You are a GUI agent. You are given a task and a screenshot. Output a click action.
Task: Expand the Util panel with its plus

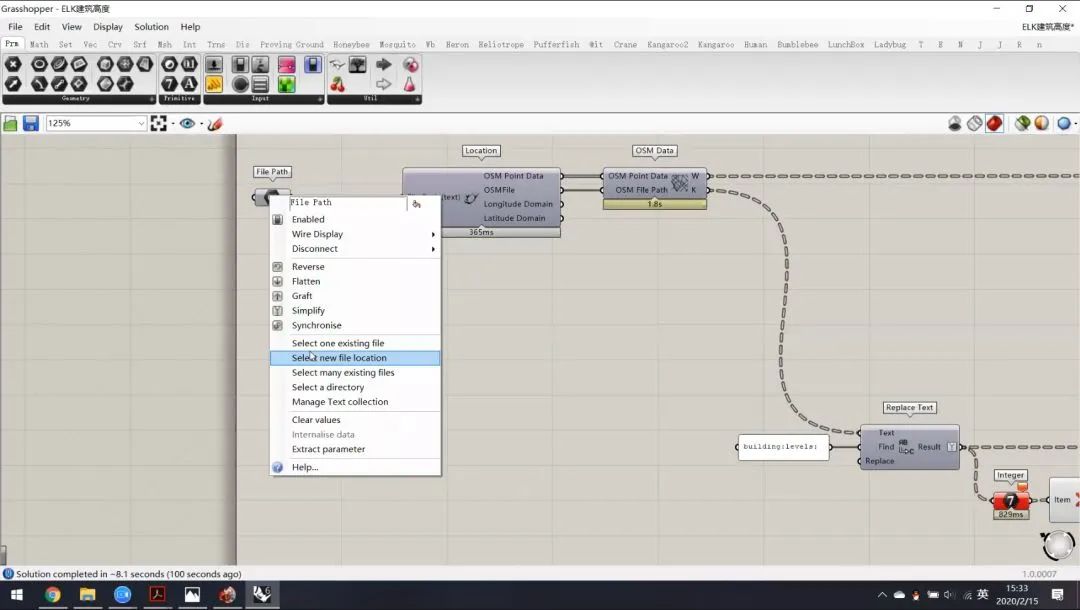pos(417,99)
